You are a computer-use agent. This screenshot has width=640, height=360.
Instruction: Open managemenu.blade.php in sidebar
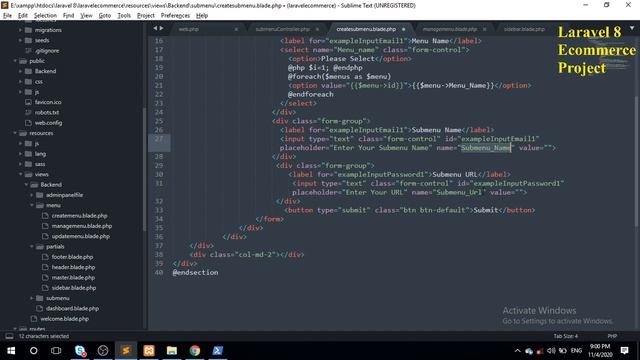(x=82, y=226)
